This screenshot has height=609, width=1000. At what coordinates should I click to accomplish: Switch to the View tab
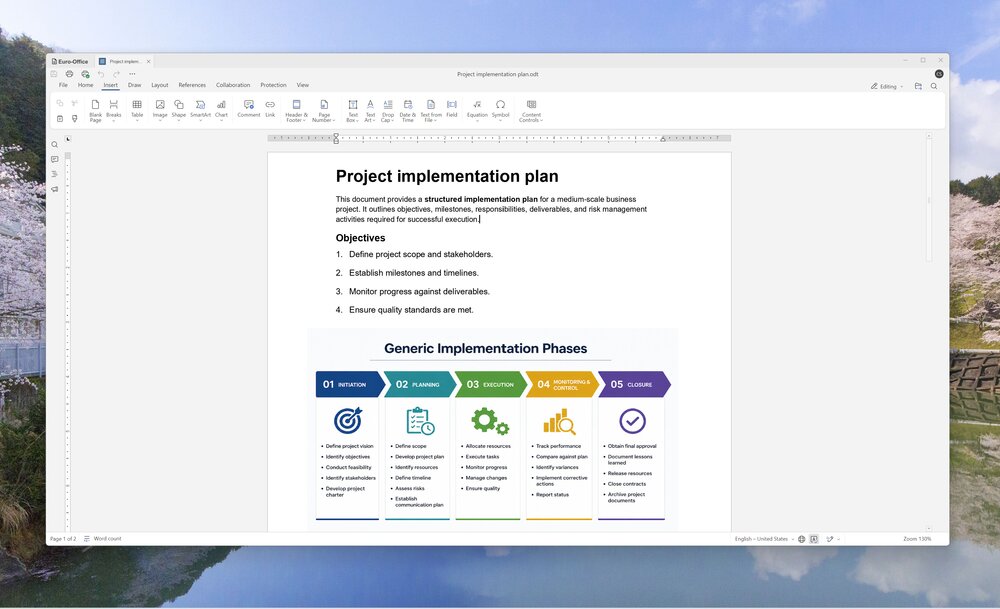click(302, 85)
